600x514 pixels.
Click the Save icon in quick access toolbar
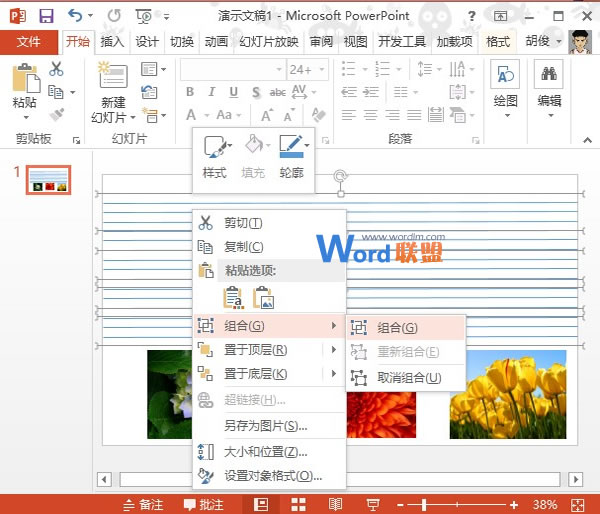coord(46,16)
